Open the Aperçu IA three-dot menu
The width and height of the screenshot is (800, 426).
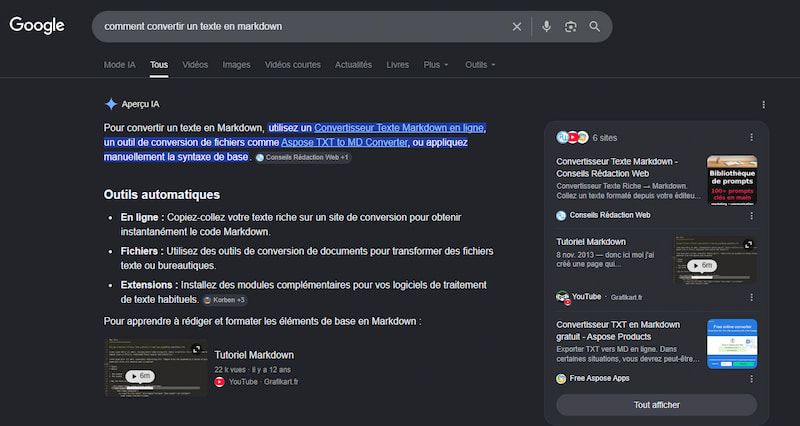point(763,105)
